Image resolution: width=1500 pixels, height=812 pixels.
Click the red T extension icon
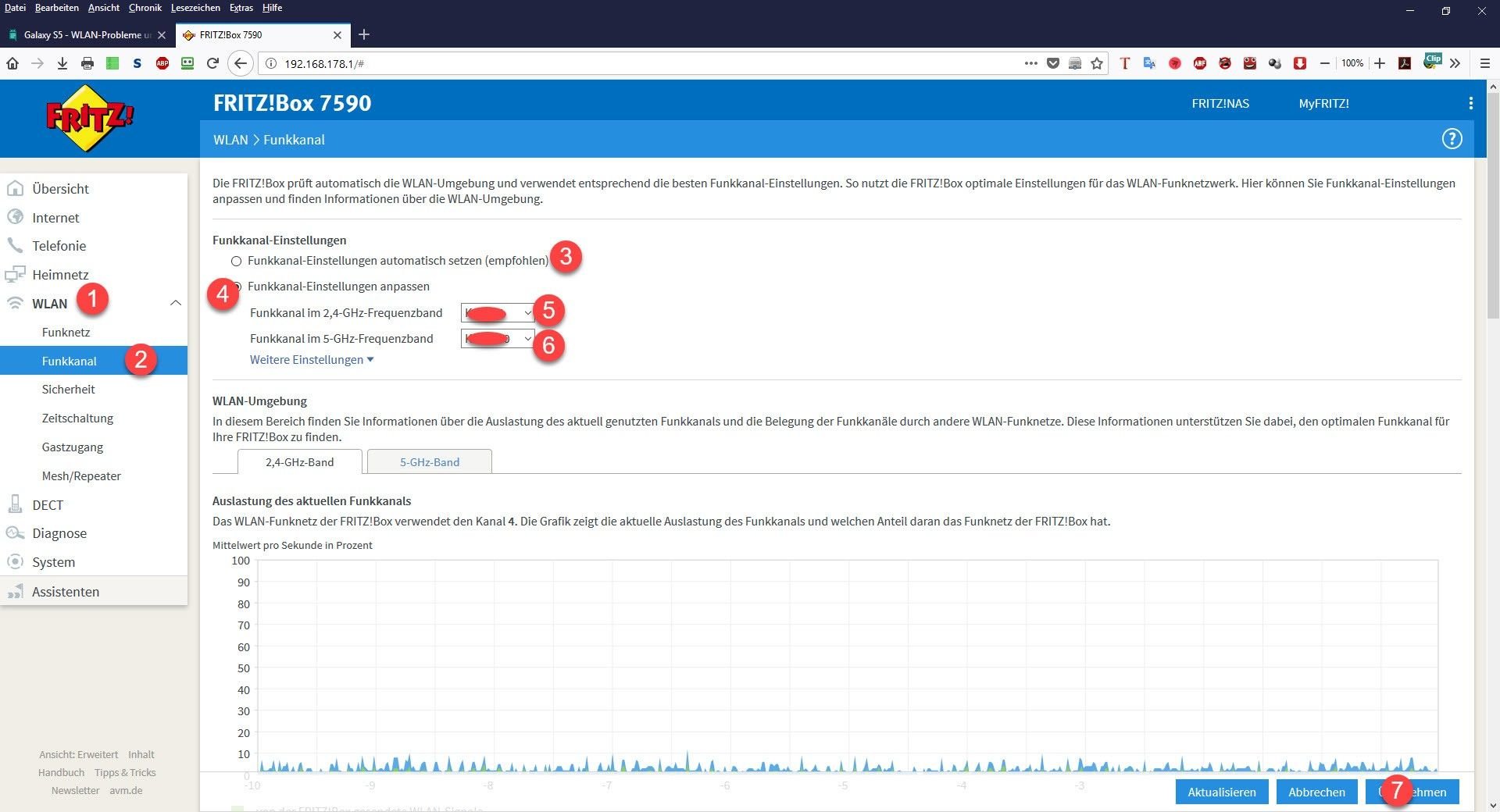click(x=1125, y=63)
